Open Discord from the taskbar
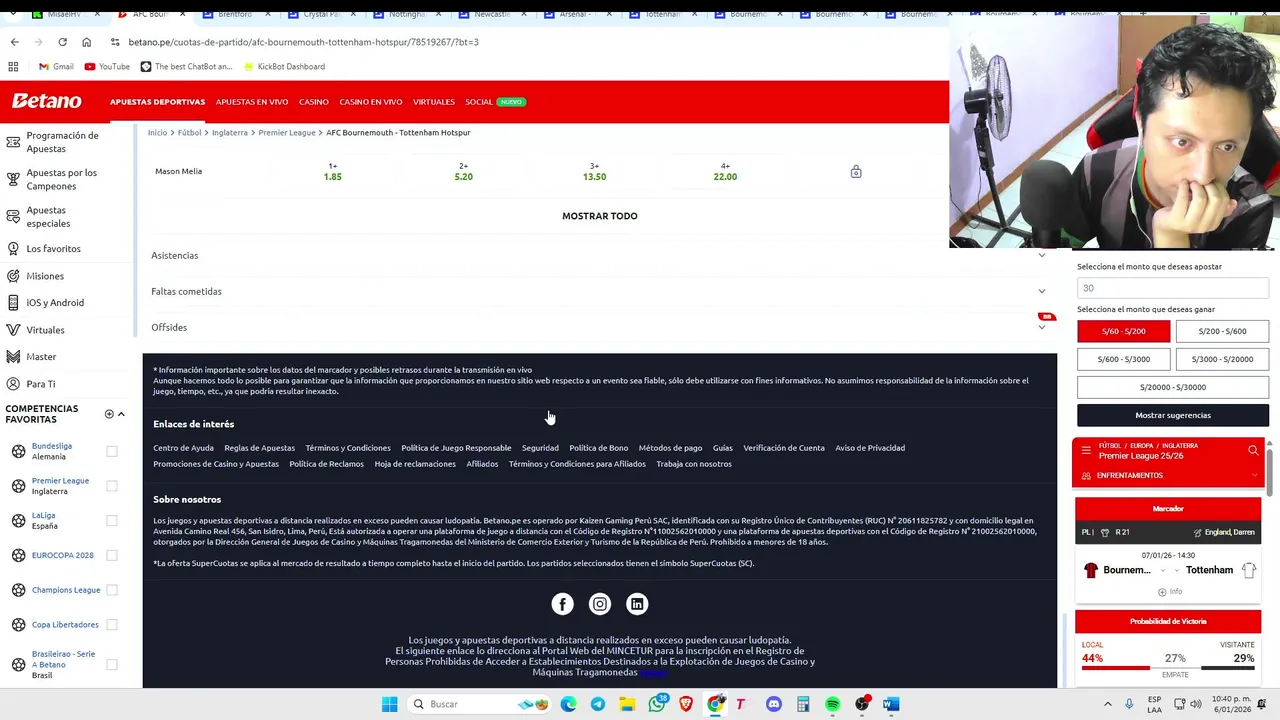 coord(773,704)
